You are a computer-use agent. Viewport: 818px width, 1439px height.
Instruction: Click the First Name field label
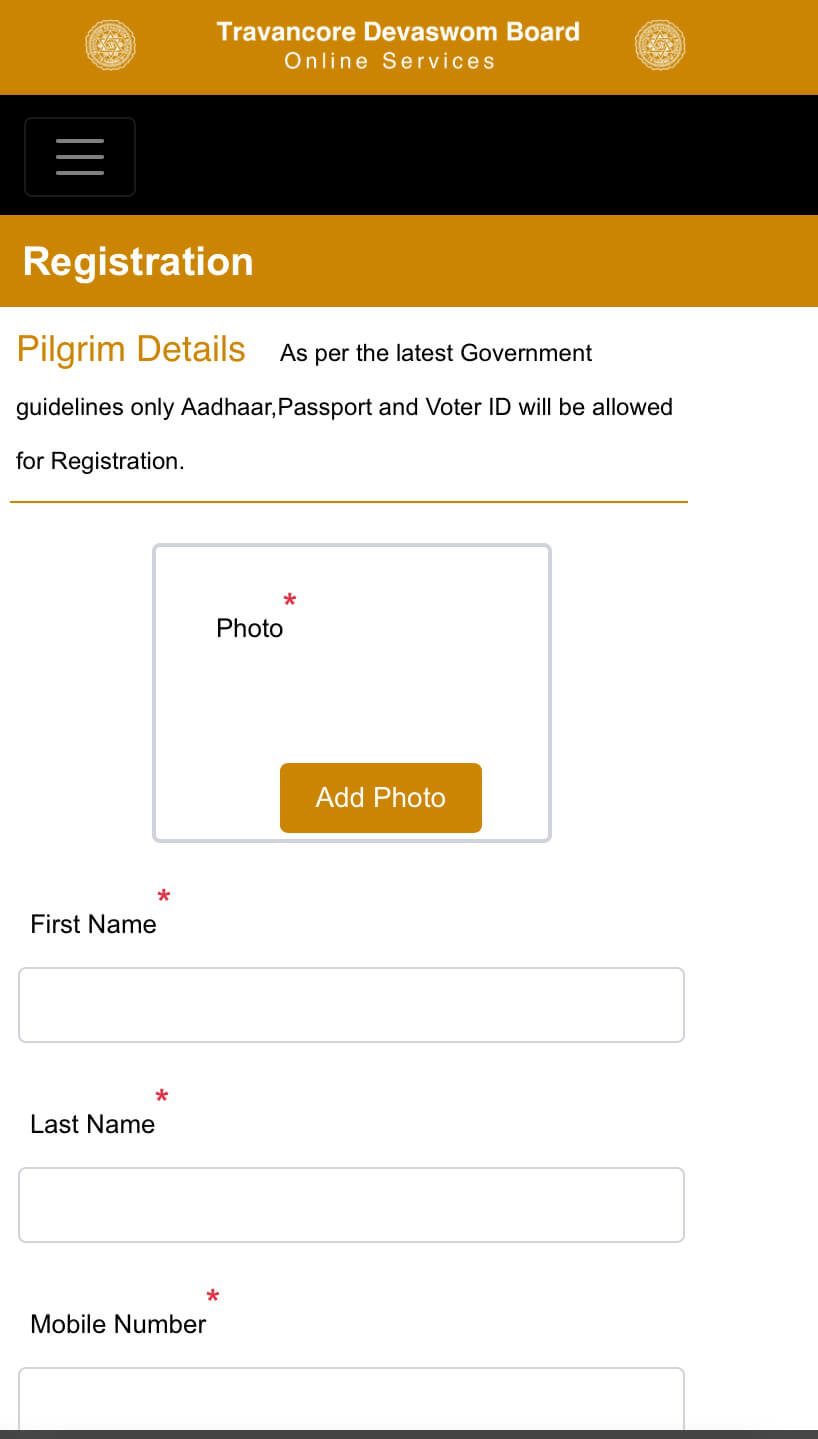93,924
